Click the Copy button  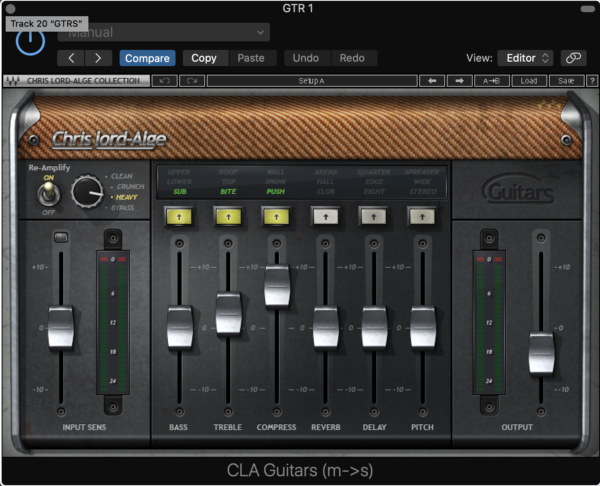pos(204,58)
